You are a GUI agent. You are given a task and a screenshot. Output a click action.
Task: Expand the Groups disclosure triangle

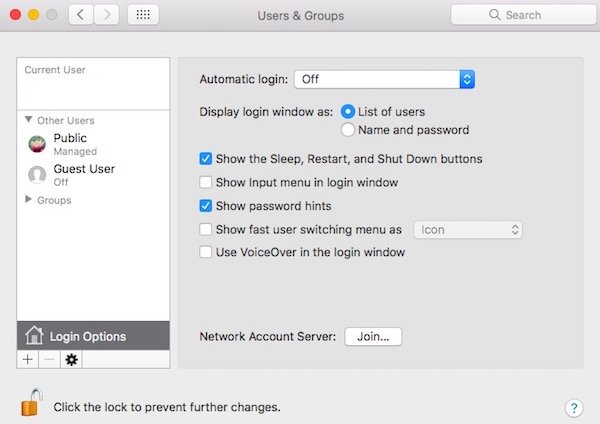coord(28,200)
